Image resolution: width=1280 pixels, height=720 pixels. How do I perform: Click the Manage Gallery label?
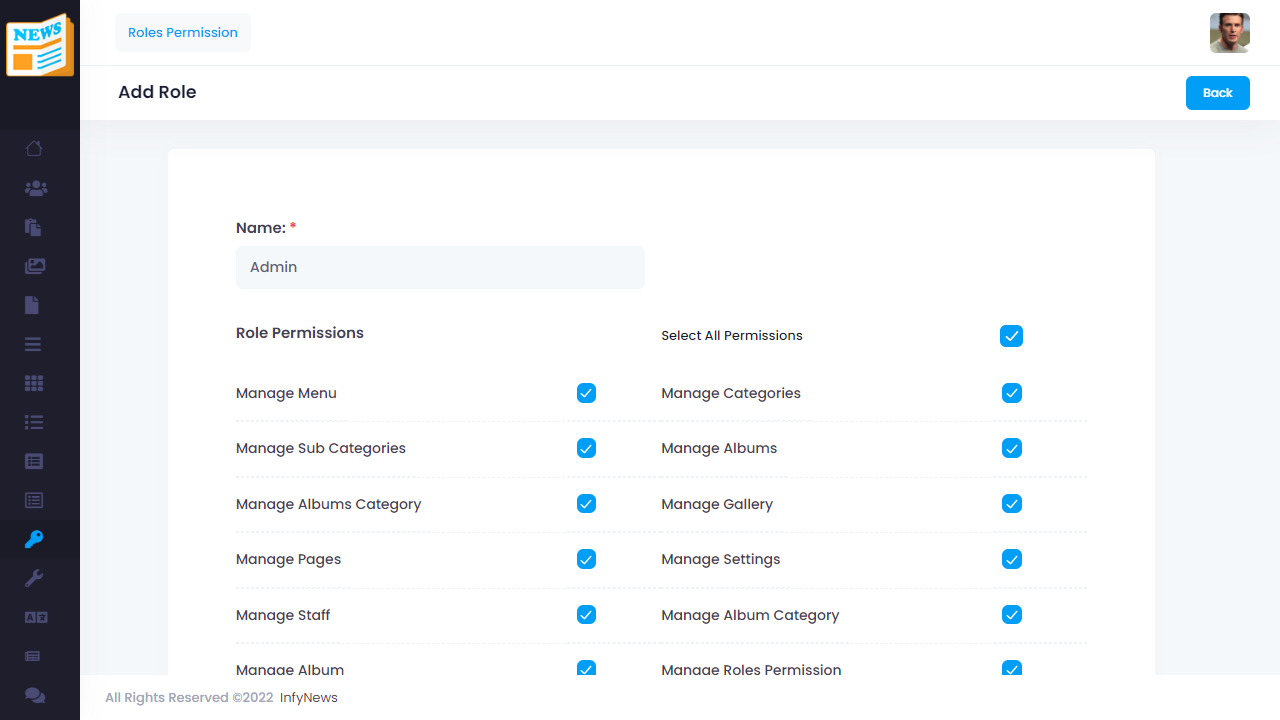(x=717, y=504)
